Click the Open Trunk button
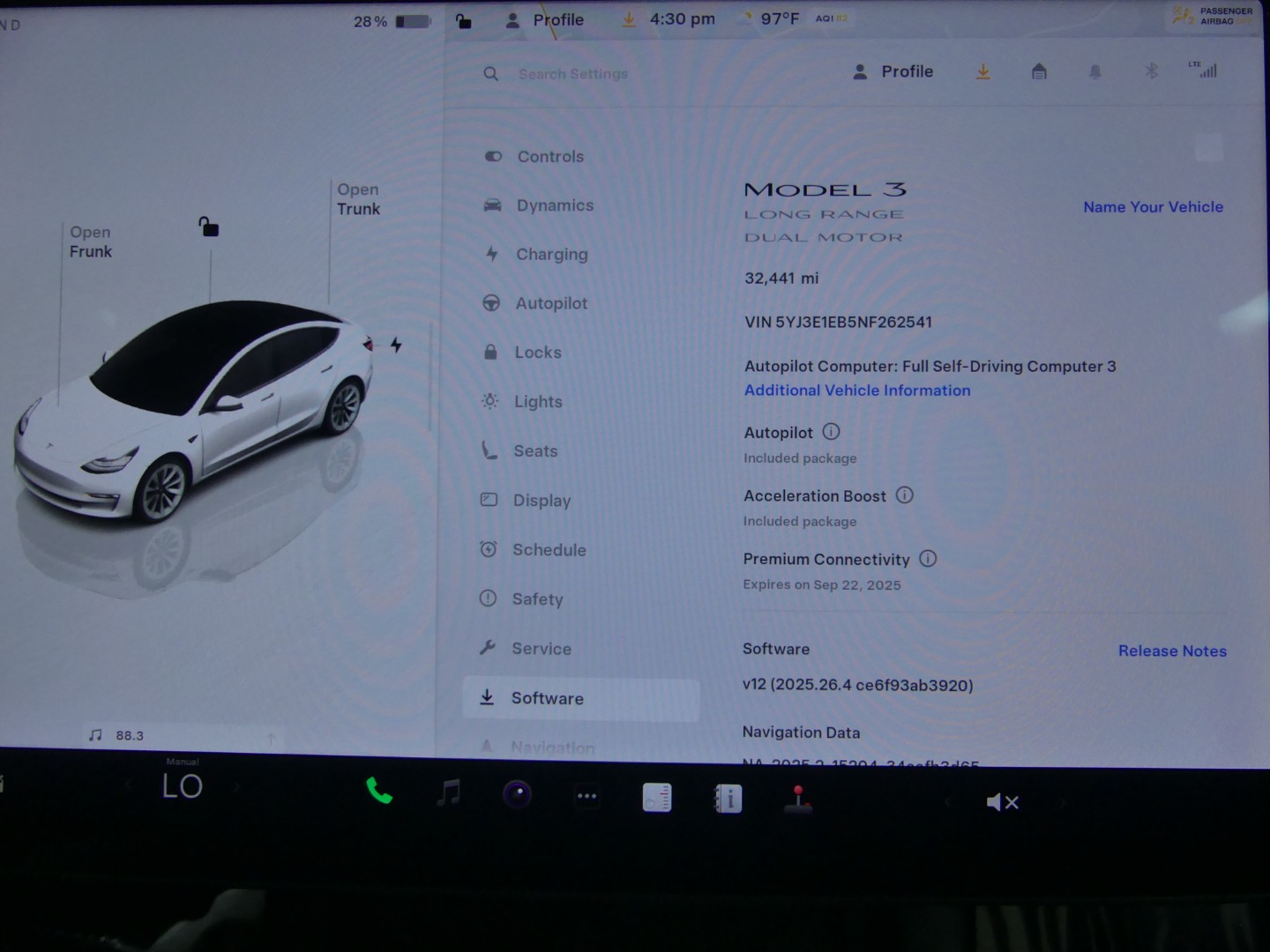 [x=358, y=199]
